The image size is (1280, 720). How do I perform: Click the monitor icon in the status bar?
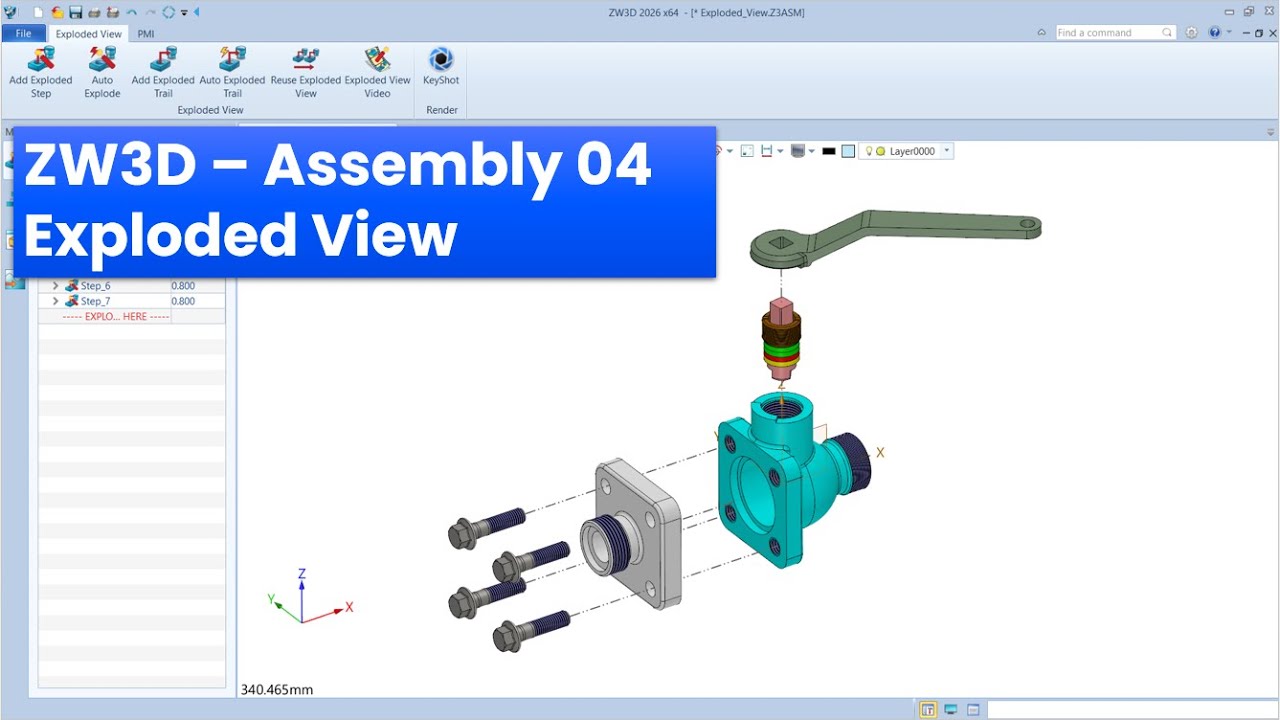950,710
